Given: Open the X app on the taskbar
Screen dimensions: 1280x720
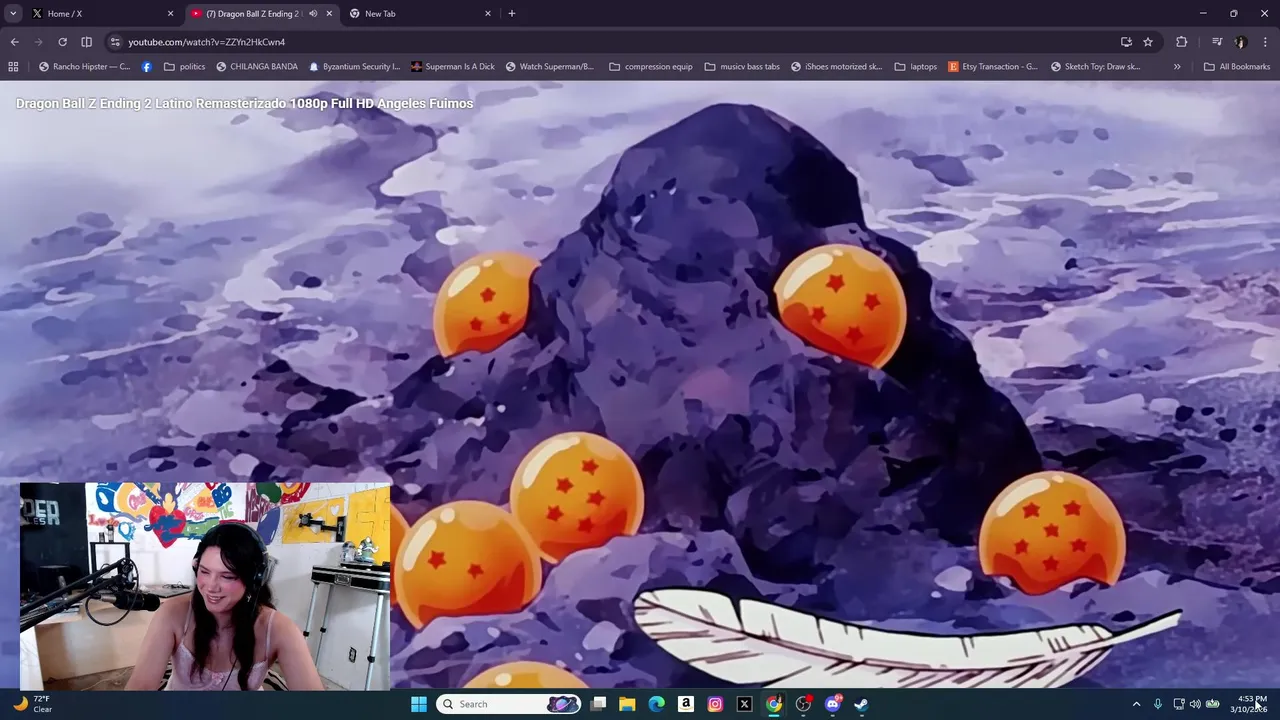Looking at the screenshot, I should click(x=744, y=704).
